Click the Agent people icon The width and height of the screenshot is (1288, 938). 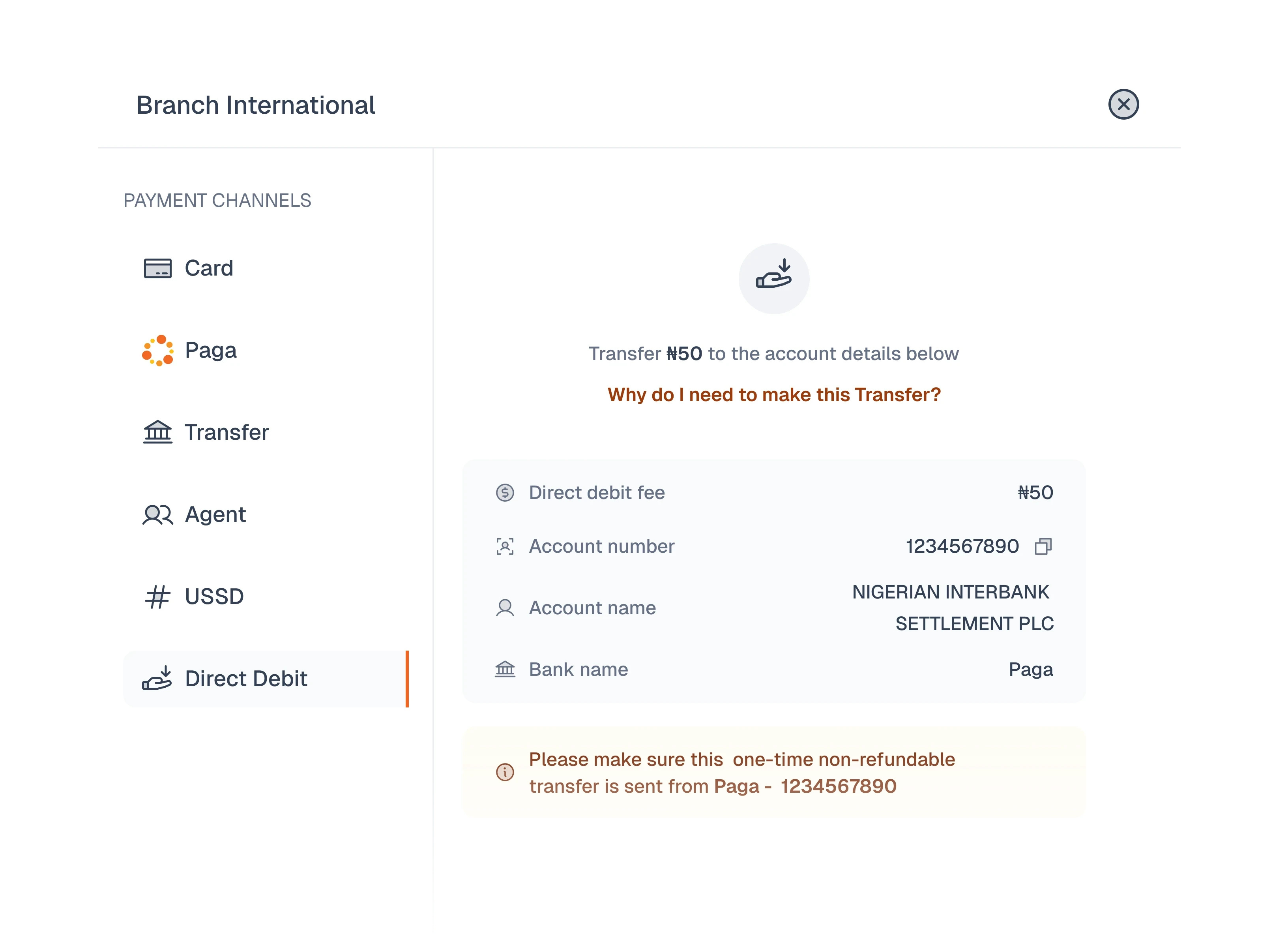[157, 515]
